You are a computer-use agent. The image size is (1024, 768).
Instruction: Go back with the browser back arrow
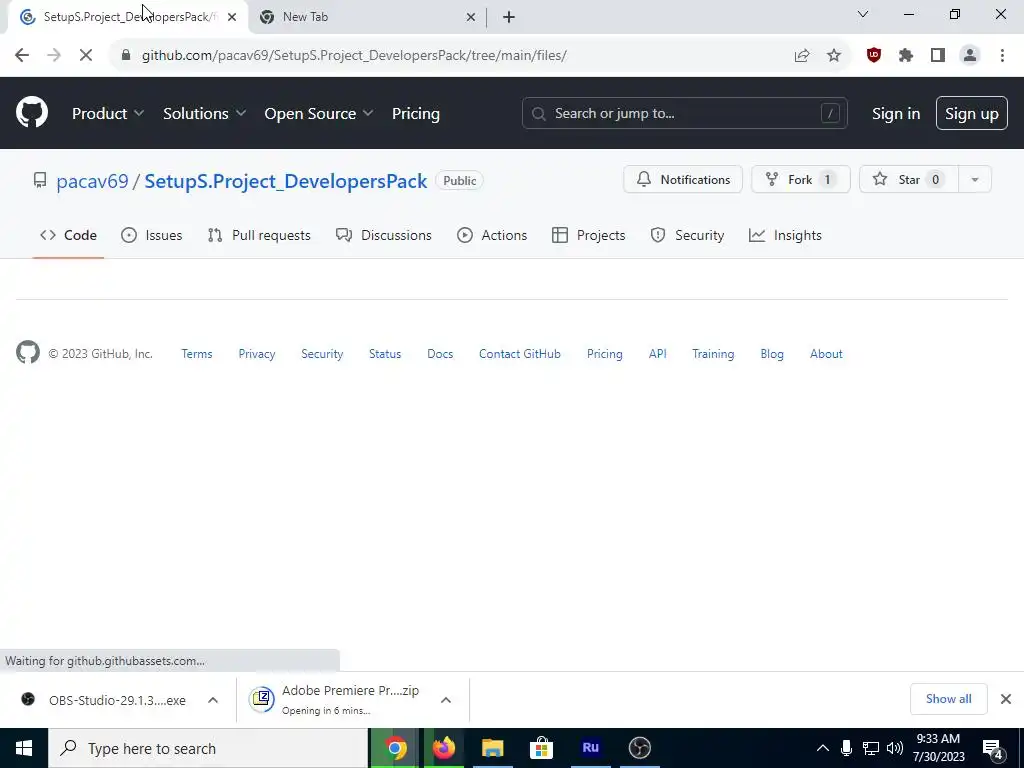(22, 56)
